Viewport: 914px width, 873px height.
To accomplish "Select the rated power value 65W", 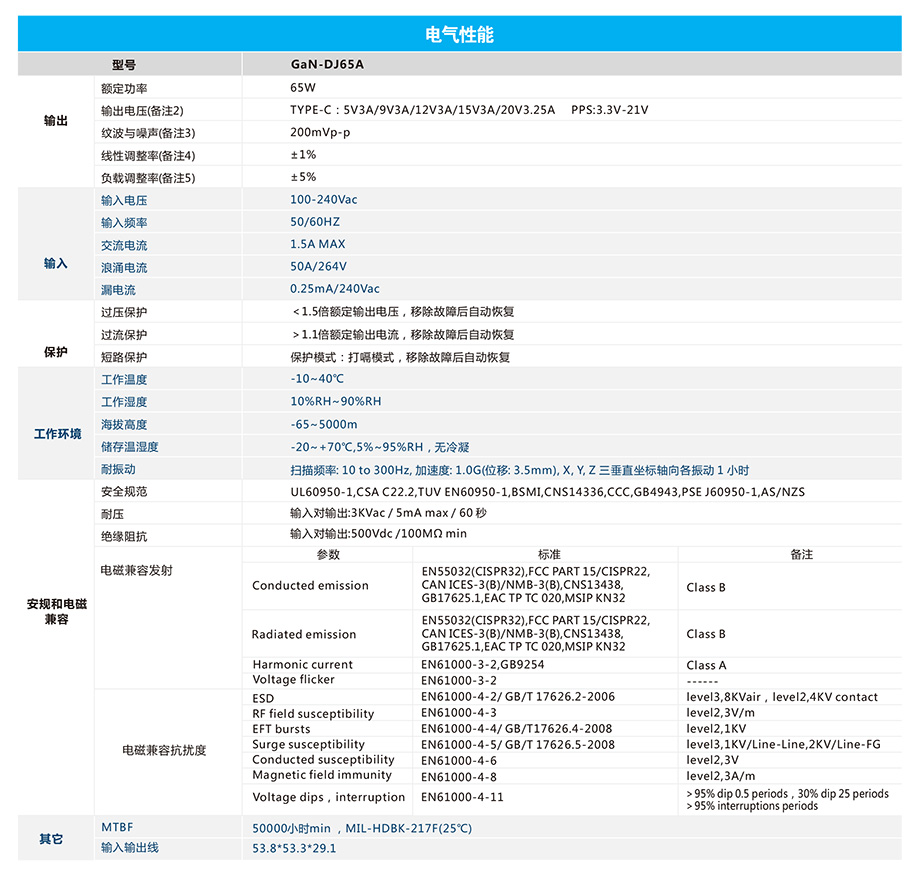I will (303, 87).
